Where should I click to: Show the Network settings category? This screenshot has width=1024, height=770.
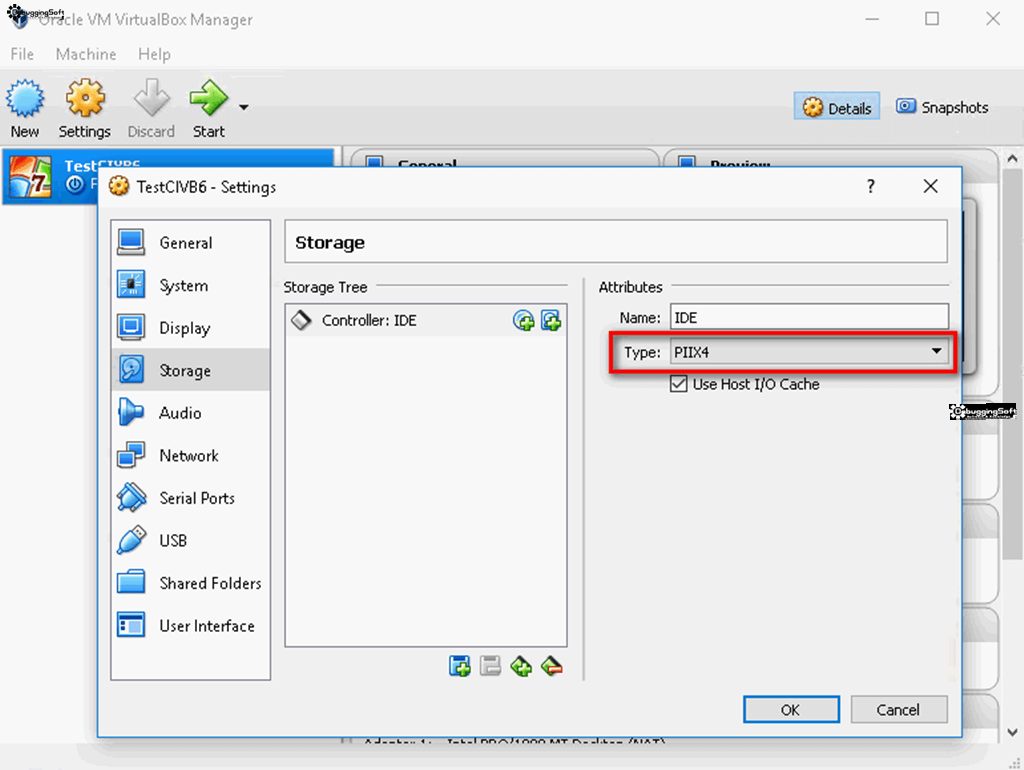pyautogui.click(x=191, y=455)
